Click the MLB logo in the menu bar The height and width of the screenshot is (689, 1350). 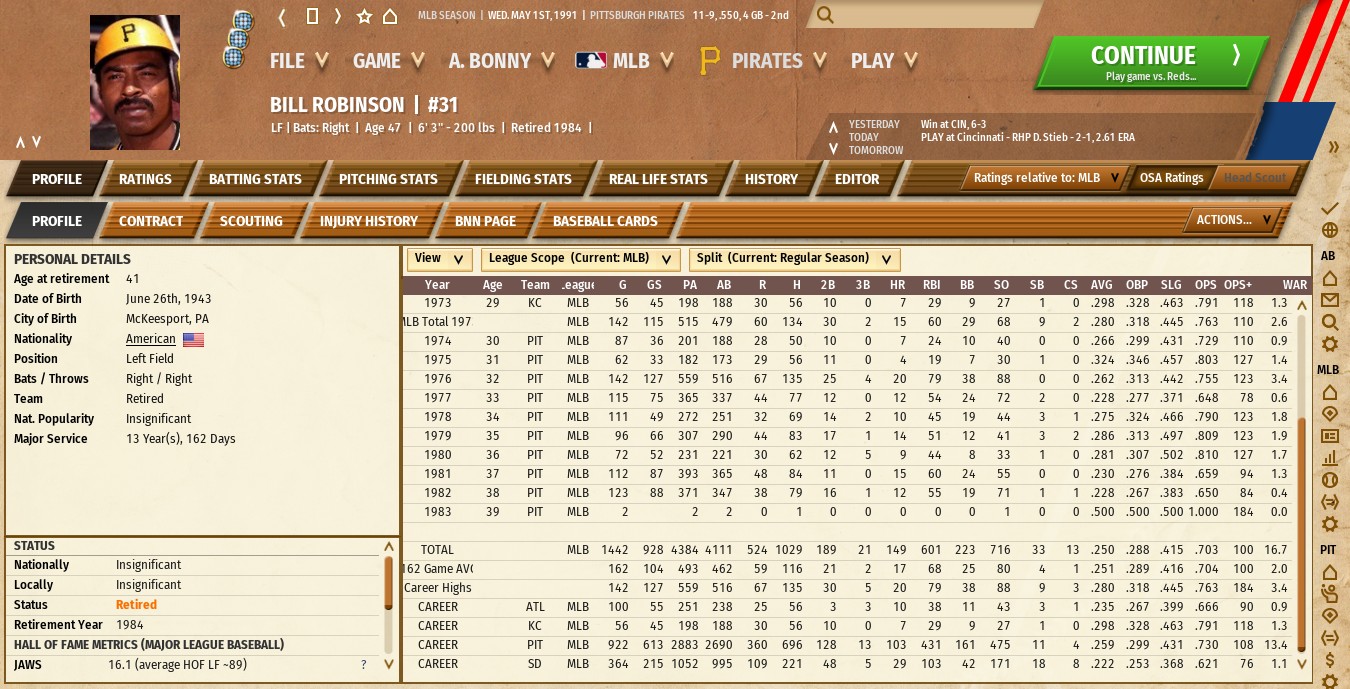click(x=591, y=61)
